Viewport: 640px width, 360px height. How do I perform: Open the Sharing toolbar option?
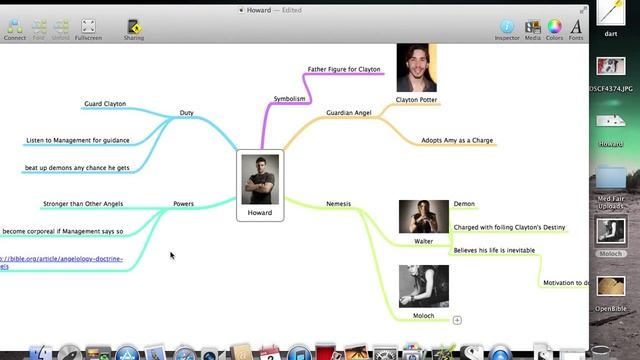coord(134,30)
